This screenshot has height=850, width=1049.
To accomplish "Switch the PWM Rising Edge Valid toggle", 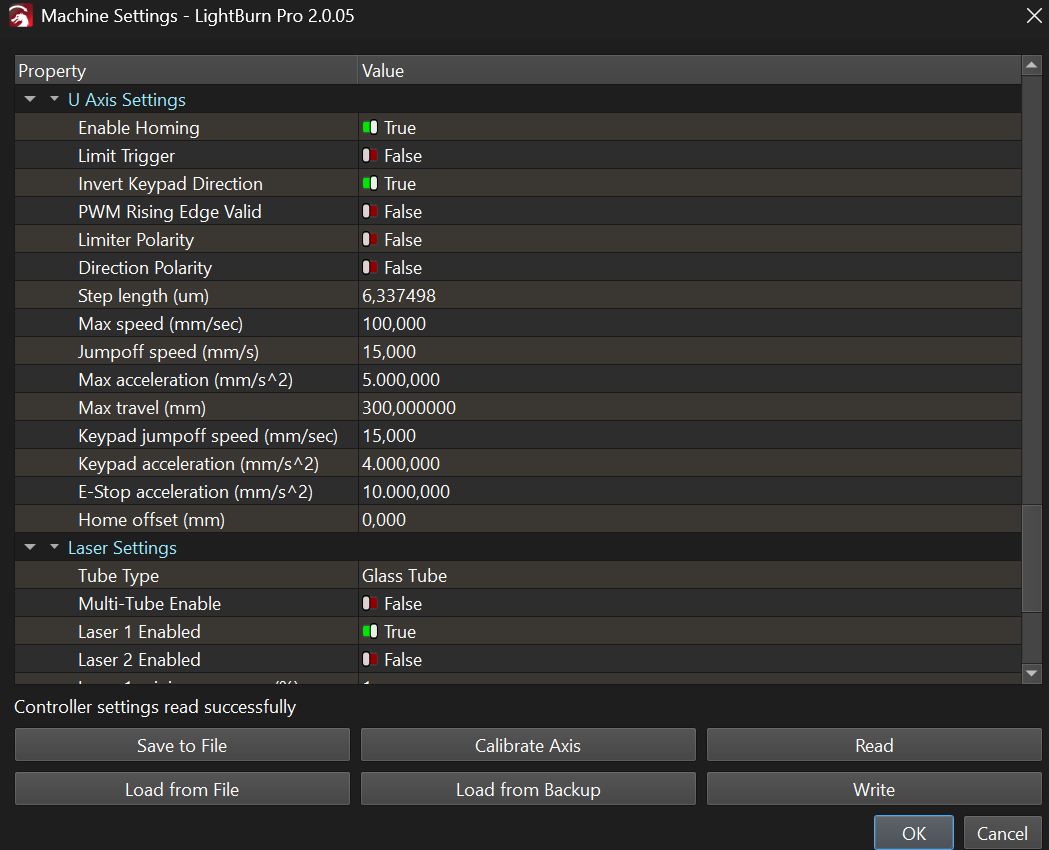I will coord(370,212).
